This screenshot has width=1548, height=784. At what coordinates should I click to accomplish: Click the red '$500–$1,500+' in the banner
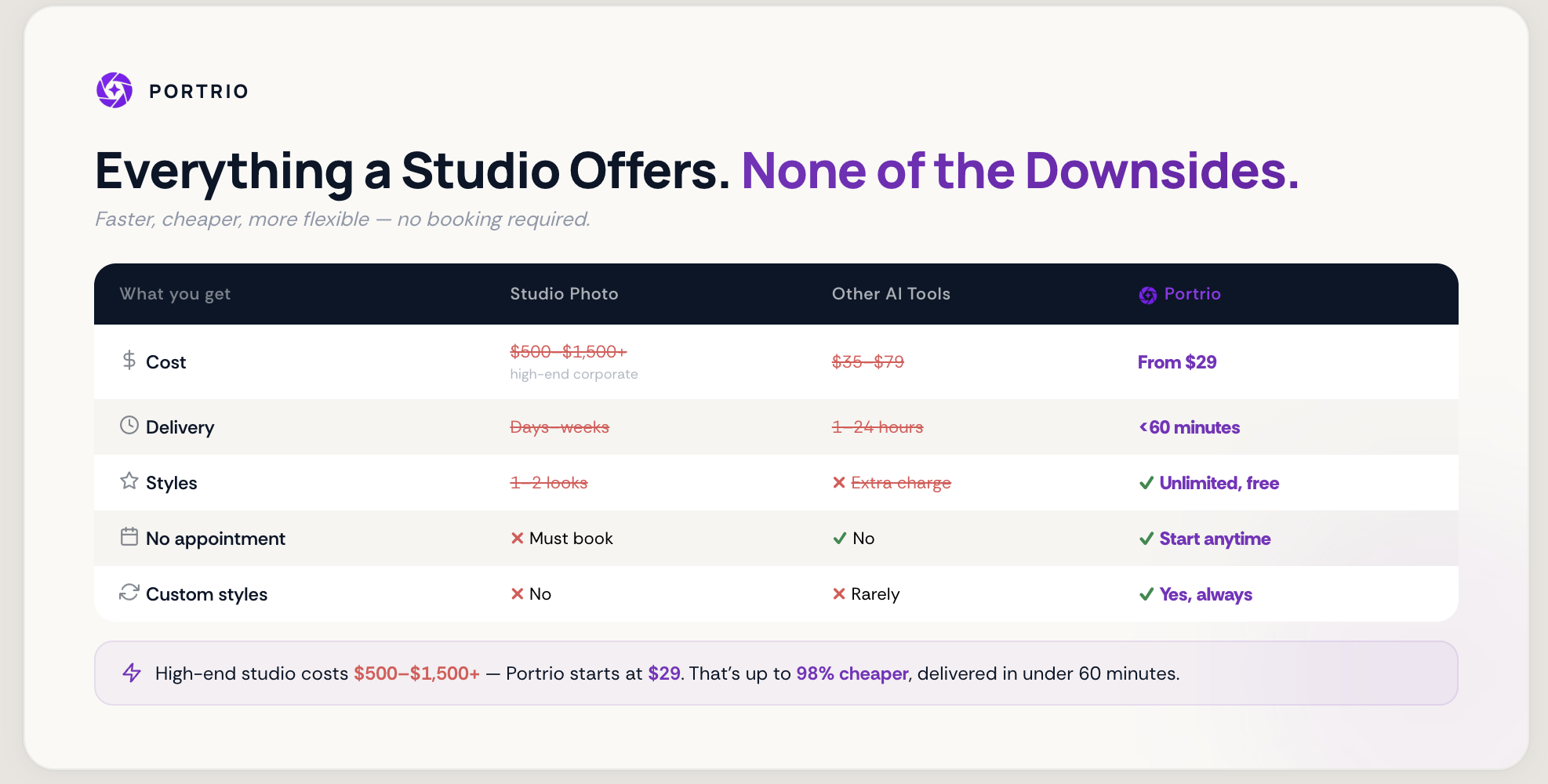[416, 673]
